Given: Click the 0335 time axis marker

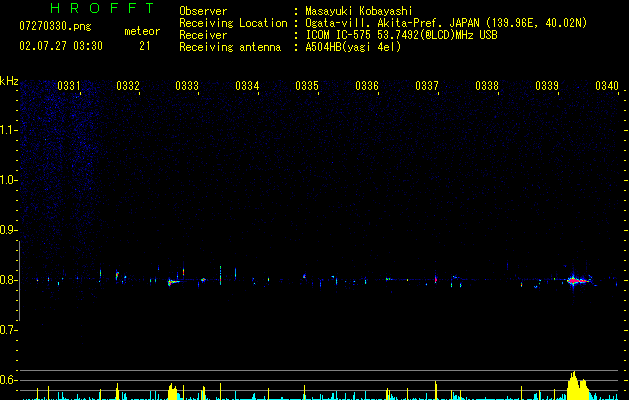Looking at the screenshot, I should pos(307,85).
